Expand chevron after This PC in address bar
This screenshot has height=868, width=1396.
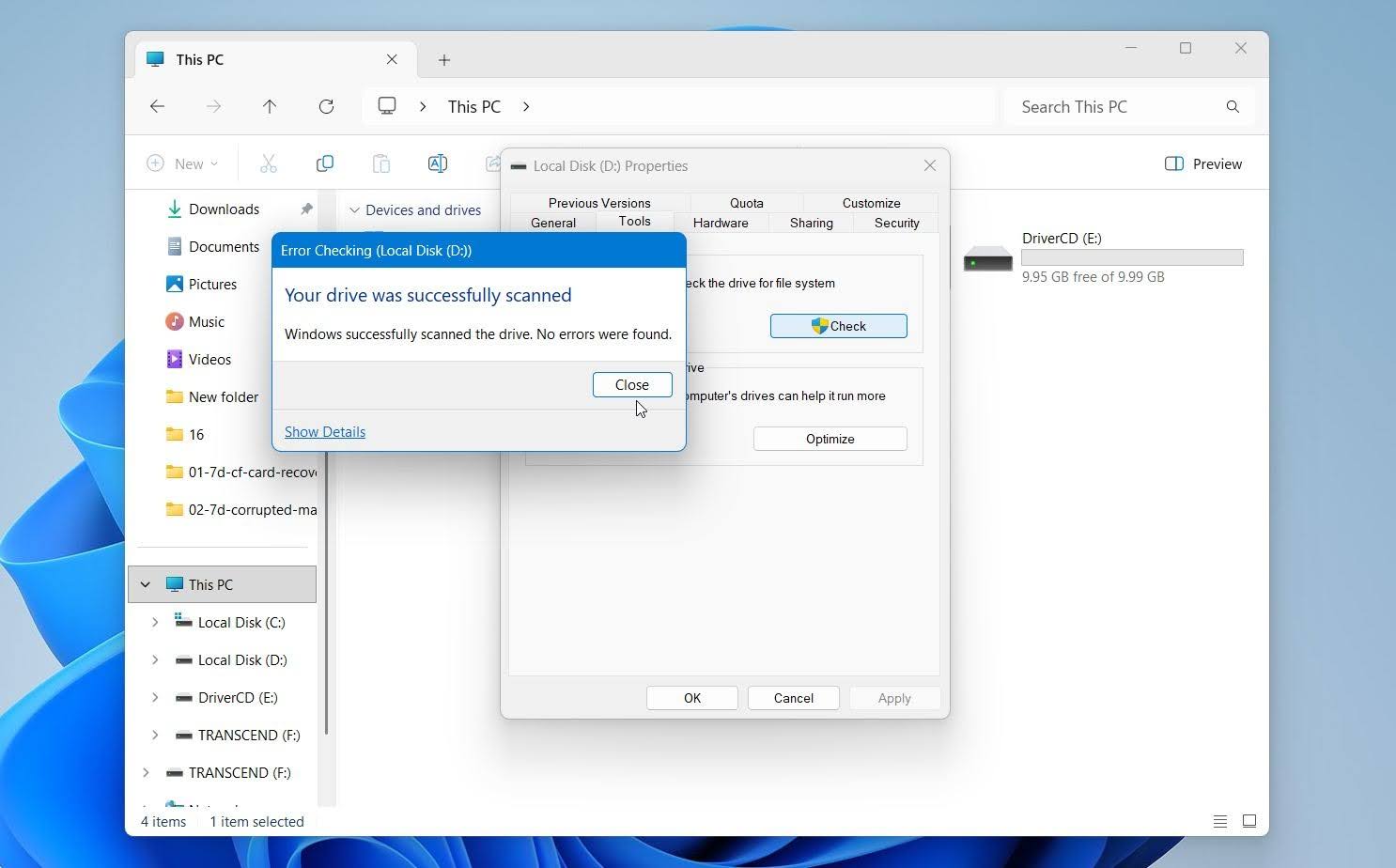point(526,106)
